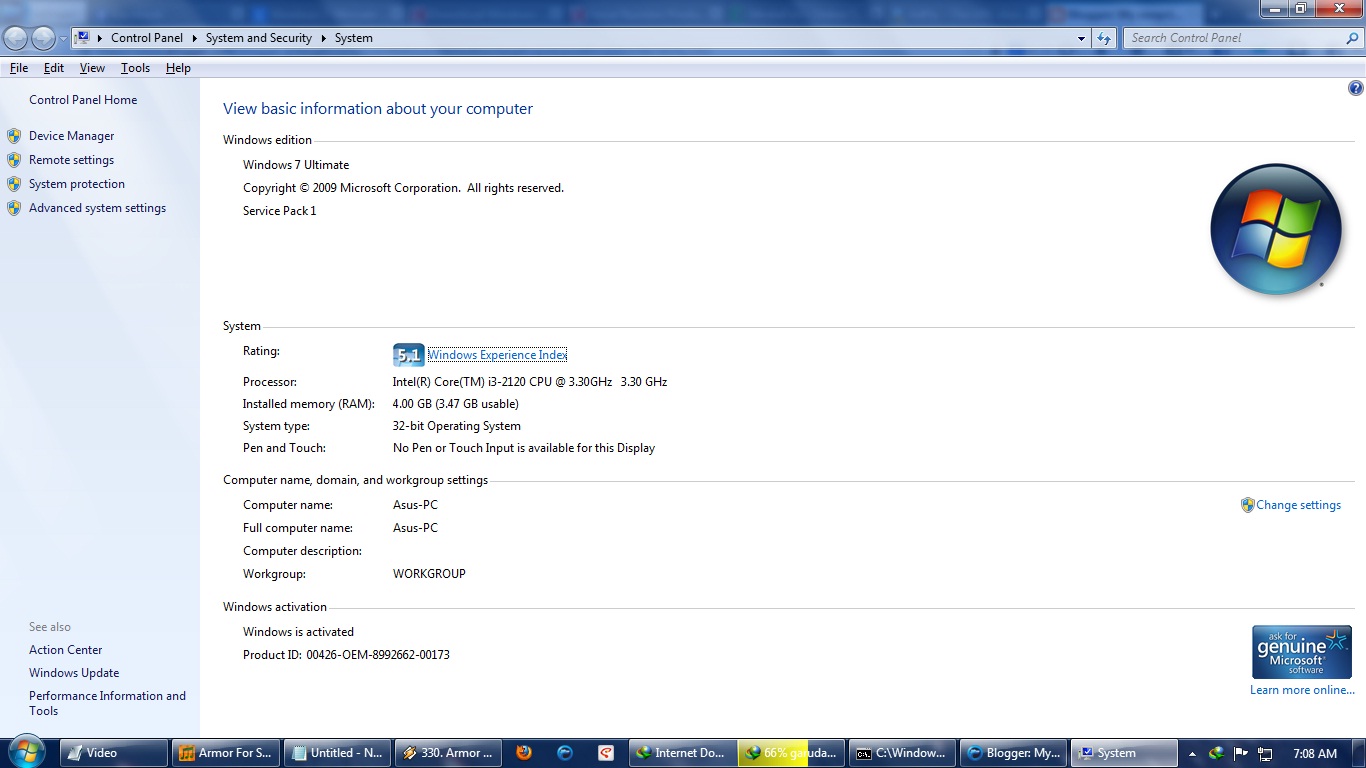Screen dimensions: 1366x768
Task: Open the blue help question mark icon
Action: (x=1355, y=88)
